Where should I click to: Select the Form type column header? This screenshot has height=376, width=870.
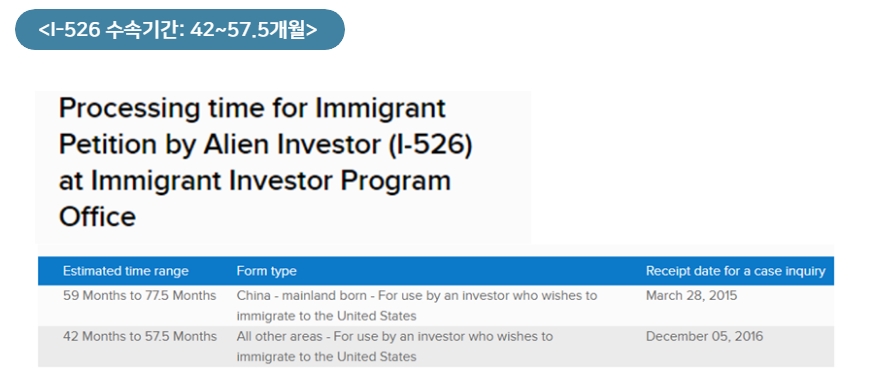tap(266, 271)
